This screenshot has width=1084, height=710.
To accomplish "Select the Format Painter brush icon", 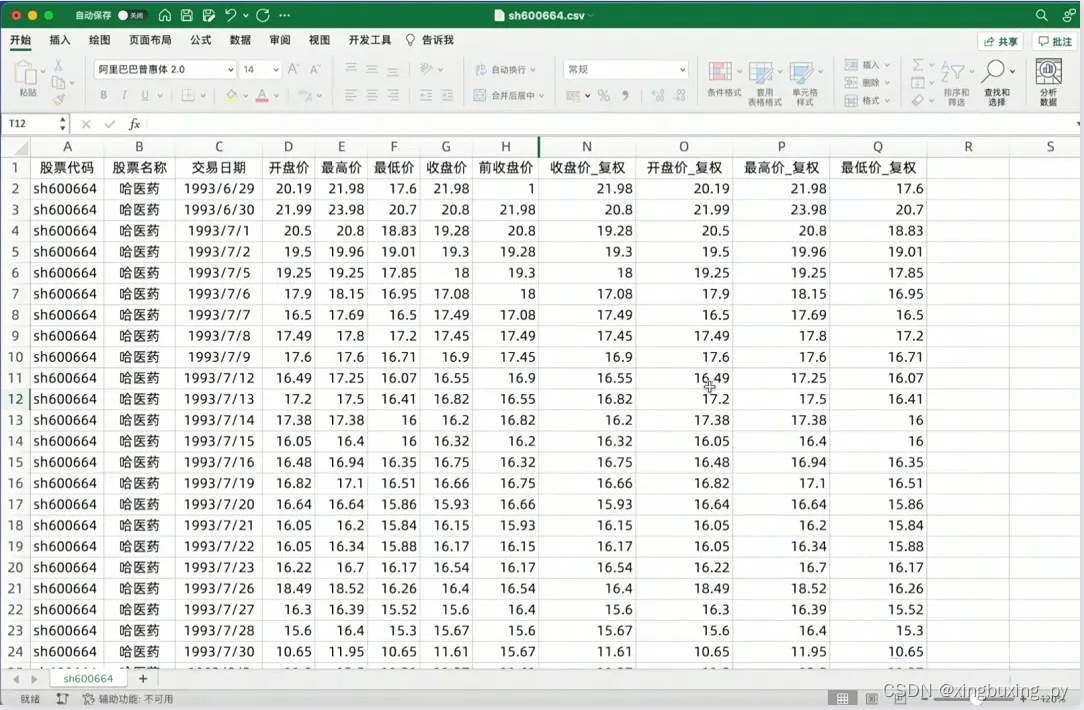I will coord(58,100).
